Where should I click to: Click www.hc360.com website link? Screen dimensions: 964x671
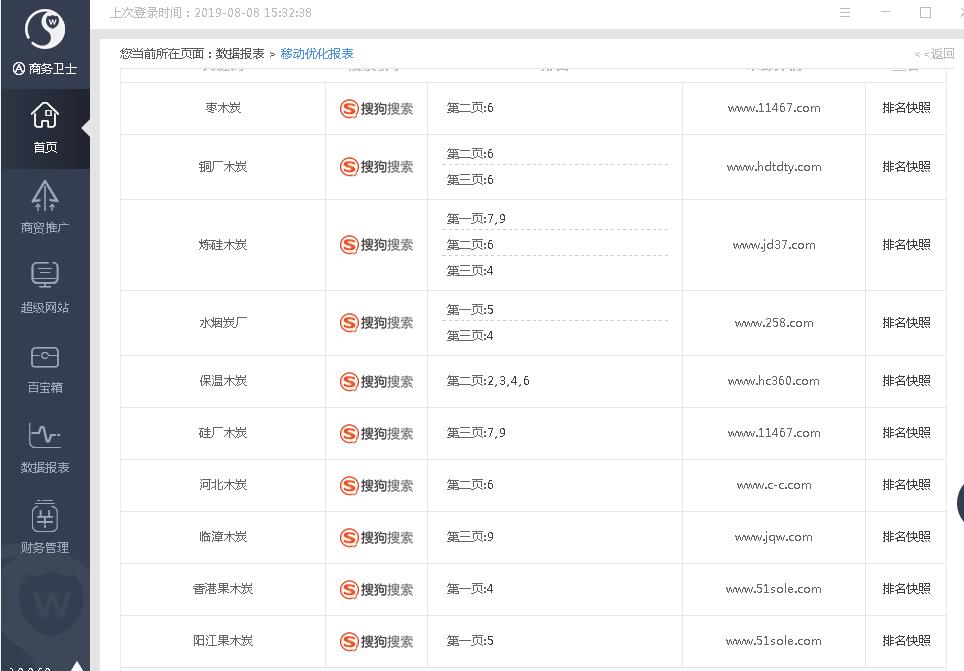[774, 381]
